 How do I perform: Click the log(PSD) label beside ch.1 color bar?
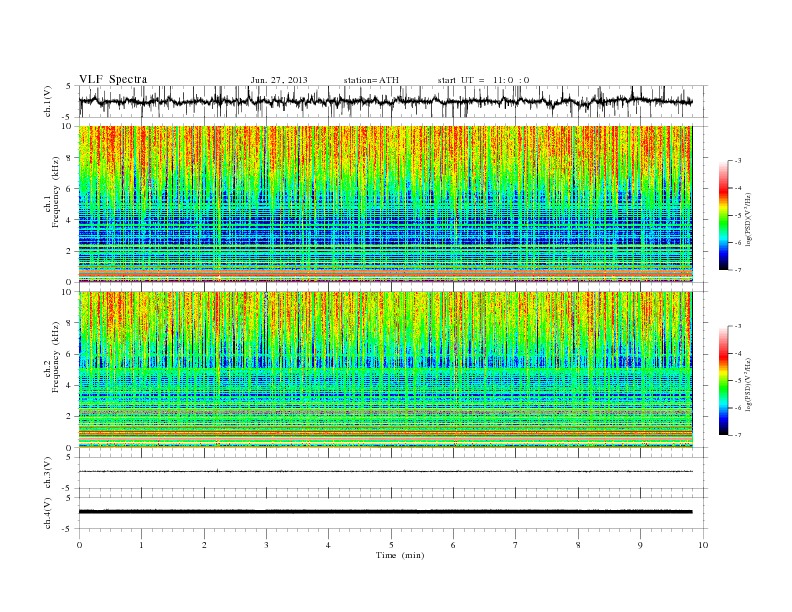(748, 220)
